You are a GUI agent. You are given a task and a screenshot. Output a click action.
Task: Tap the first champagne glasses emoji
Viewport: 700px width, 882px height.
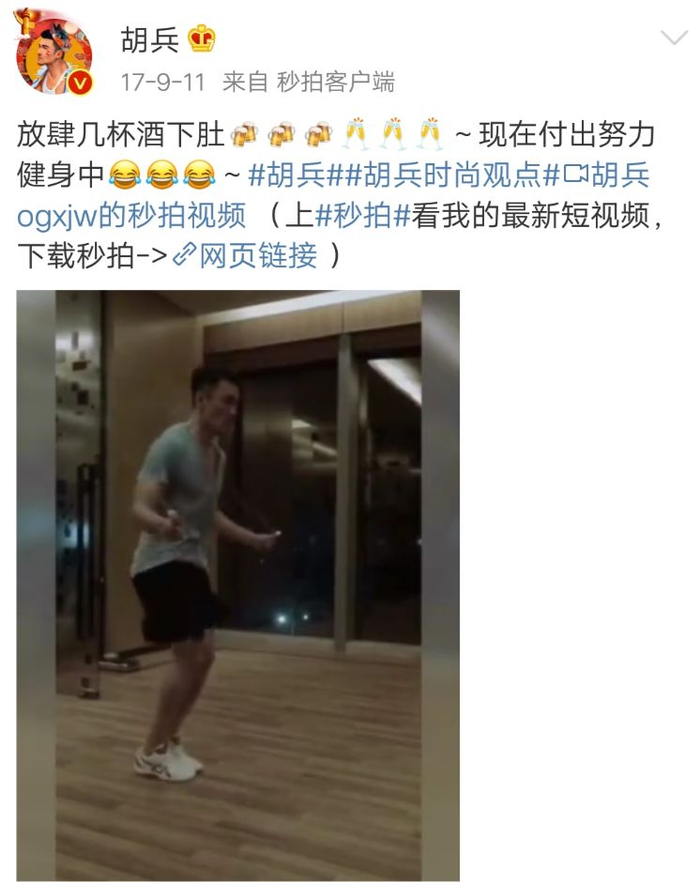pyautogui.click(x=356, y=134)
